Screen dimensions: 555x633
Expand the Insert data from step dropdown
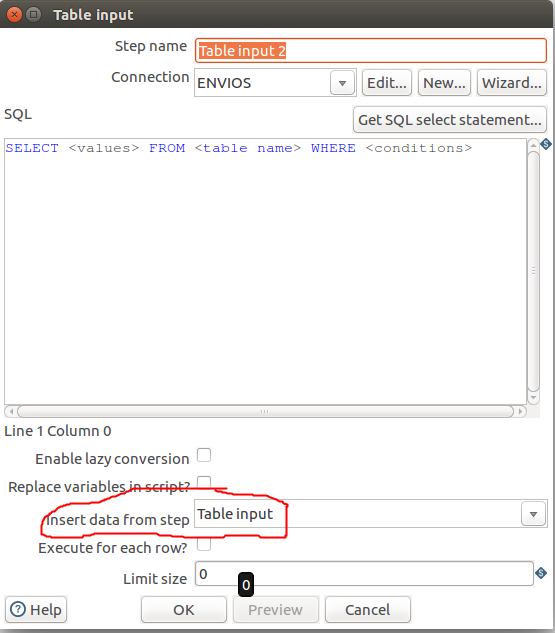click(x=533, y=514)
